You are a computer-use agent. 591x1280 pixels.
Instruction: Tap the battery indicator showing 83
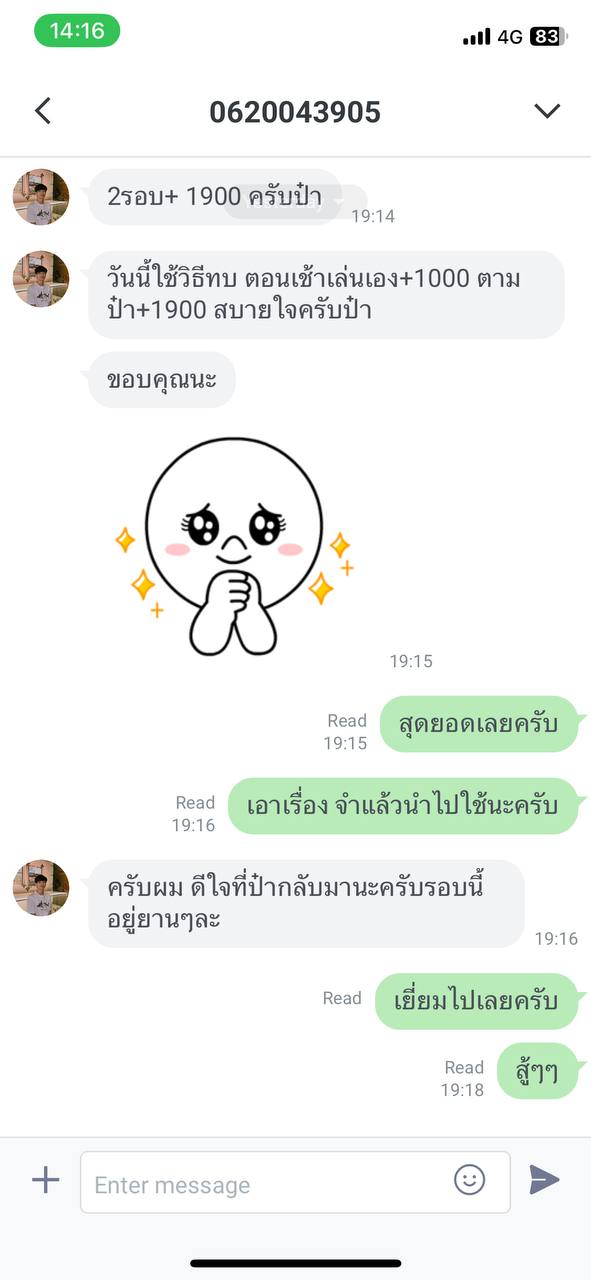point(549,37)
